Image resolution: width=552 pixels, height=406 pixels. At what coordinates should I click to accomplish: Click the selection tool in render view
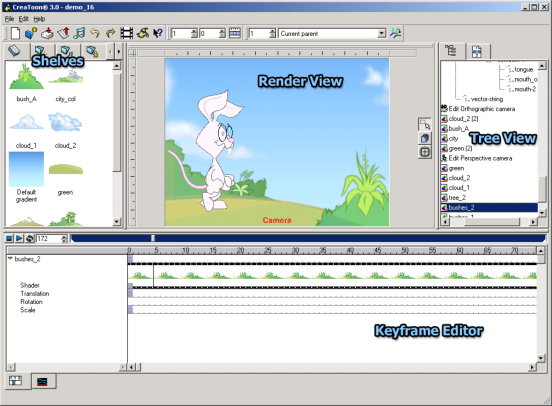425,125
